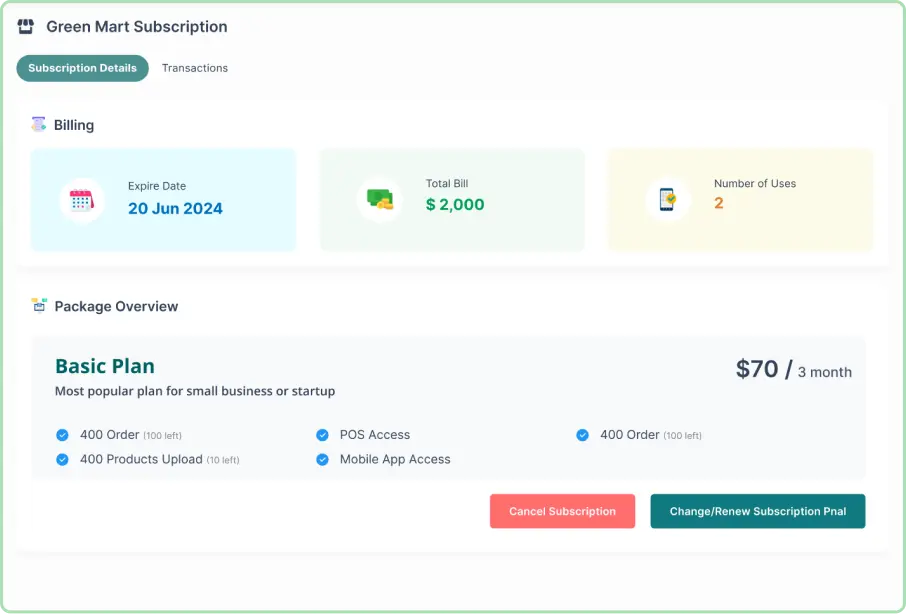Click the red calendar icon on Expire Date card
The width and height of the screenshot is (906, 614).
click(80, 199)
